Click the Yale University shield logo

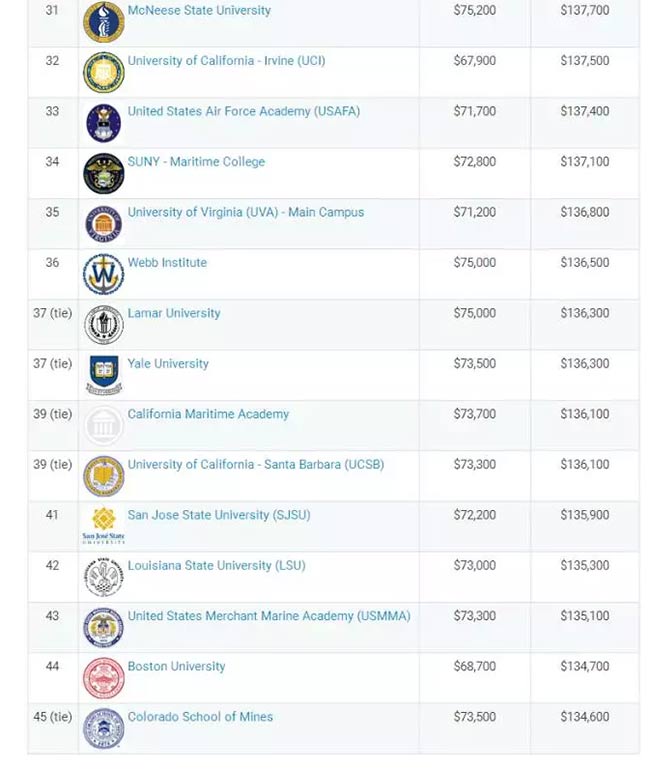pos(103,375)
